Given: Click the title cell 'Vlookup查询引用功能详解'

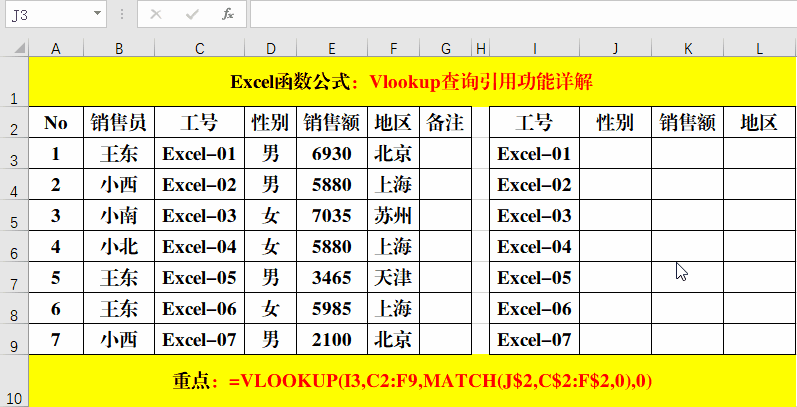Looking at the screenshot, I should pos(481,82).
